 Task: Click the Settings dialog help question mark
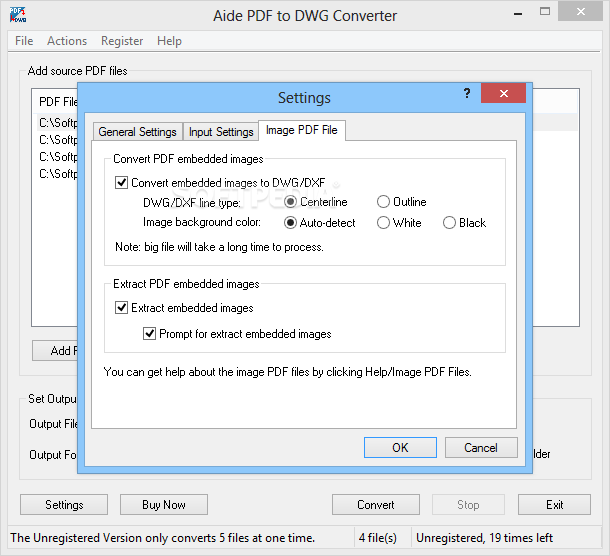tap(467, 93)
